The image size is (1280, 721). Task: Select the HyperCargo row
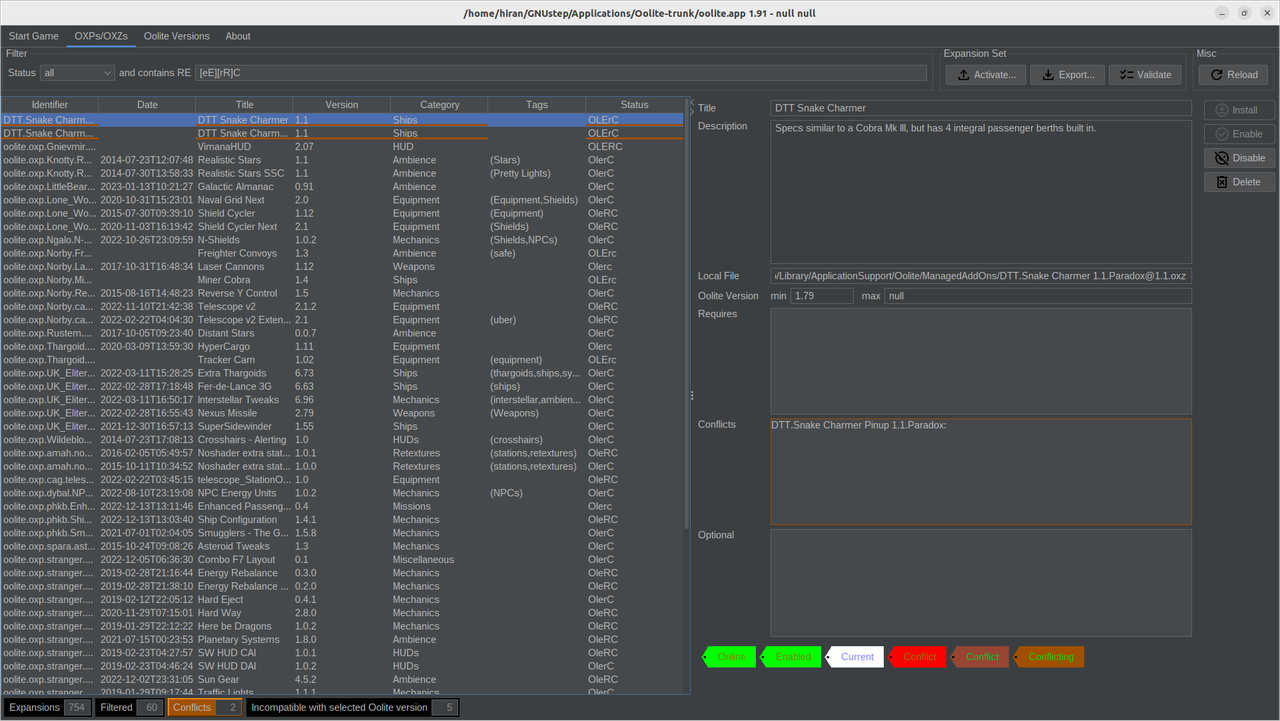click(342, 347)
